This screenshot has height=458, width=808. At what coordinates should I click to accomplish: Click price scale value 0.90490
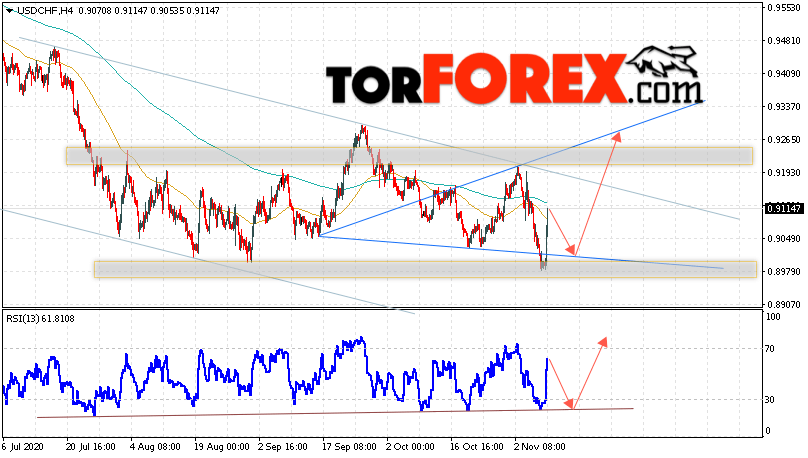(x=784, y=239)
